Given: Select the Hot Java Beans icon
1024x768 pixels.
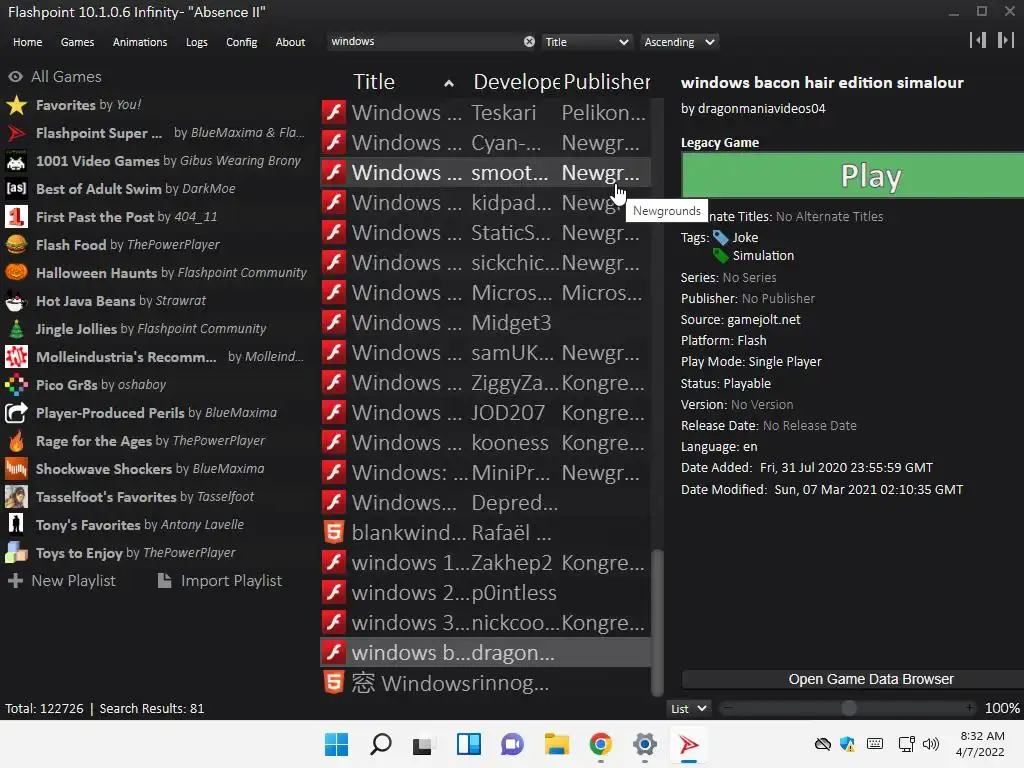Looking at the screenshot, I should pyautogui.click(x=16, y=301).
